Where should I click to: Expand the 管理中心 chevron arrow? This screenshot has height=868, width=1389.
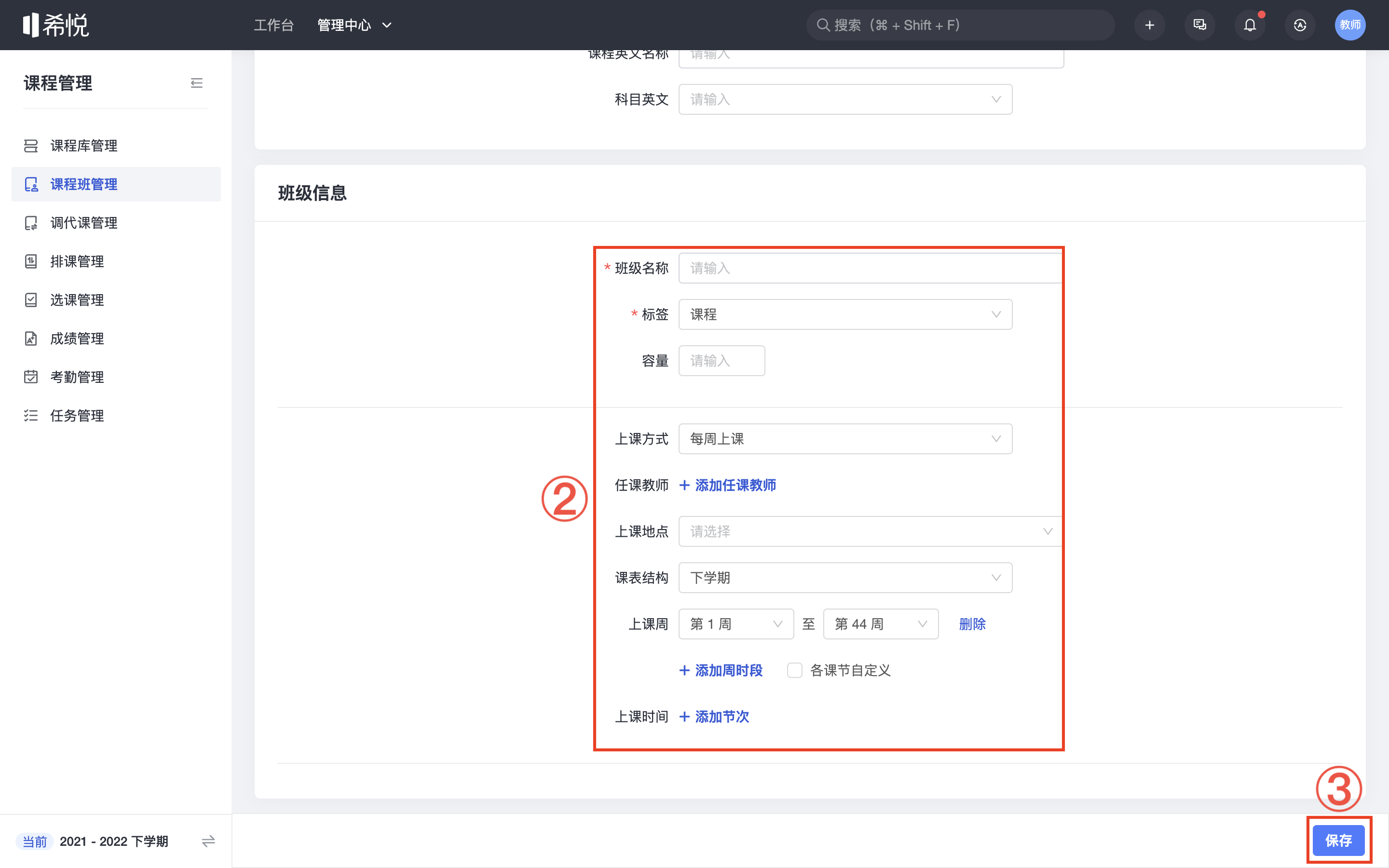click(x=387, y=25)
